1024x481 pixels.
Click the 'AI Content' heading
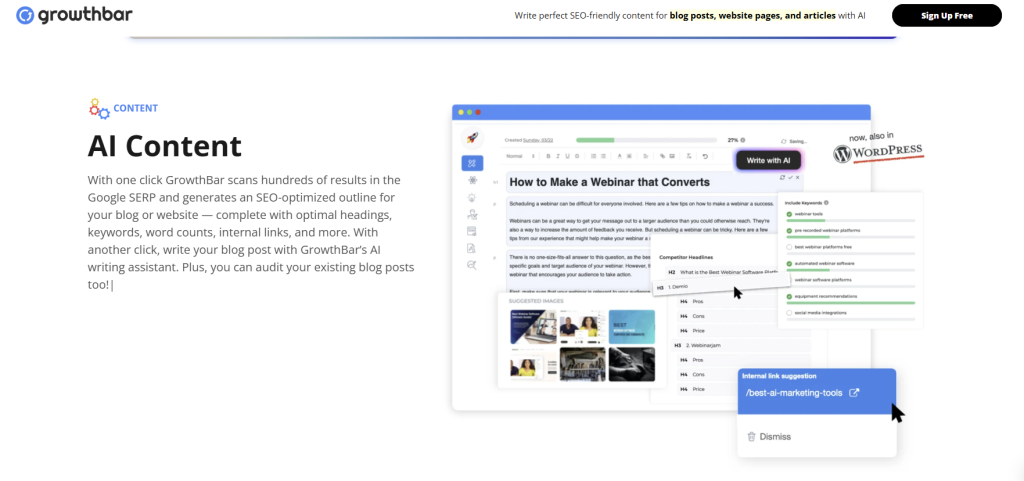coord(165,146)
